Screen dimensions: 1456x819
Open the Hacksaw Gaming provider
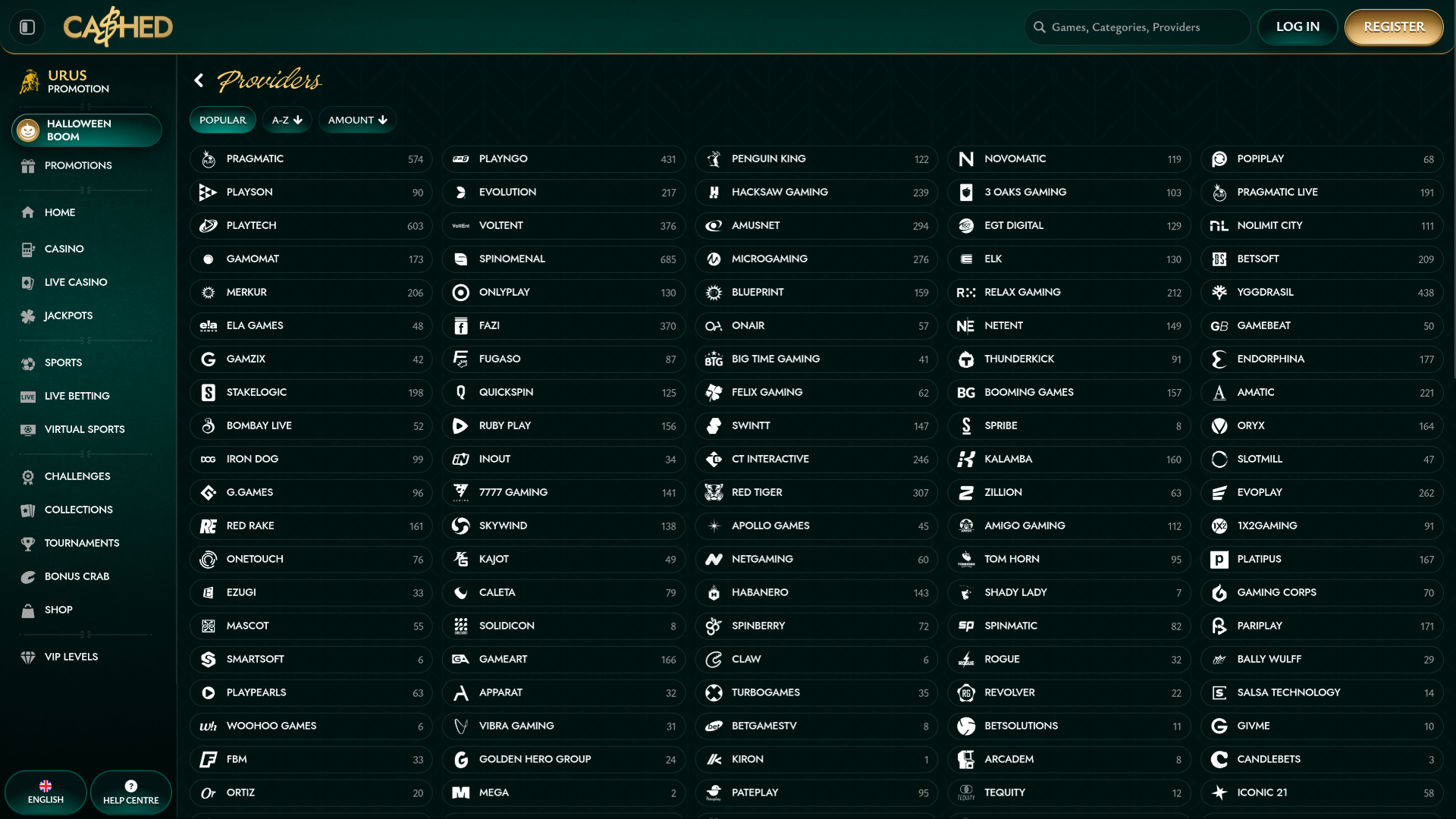816,193
